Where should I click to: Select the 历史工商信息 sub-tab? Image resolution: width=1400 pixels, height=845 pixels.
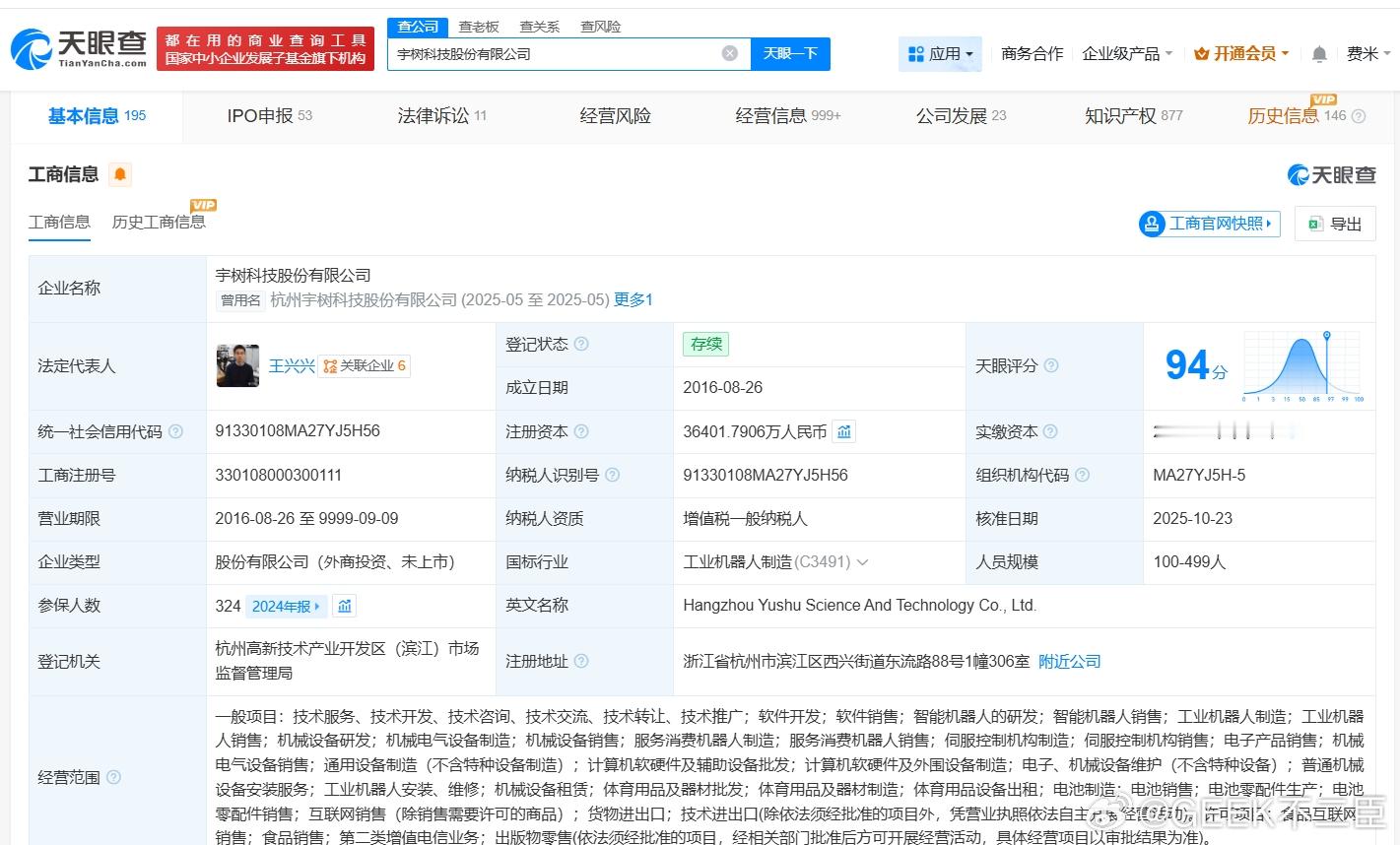click(x=159, y=222)
